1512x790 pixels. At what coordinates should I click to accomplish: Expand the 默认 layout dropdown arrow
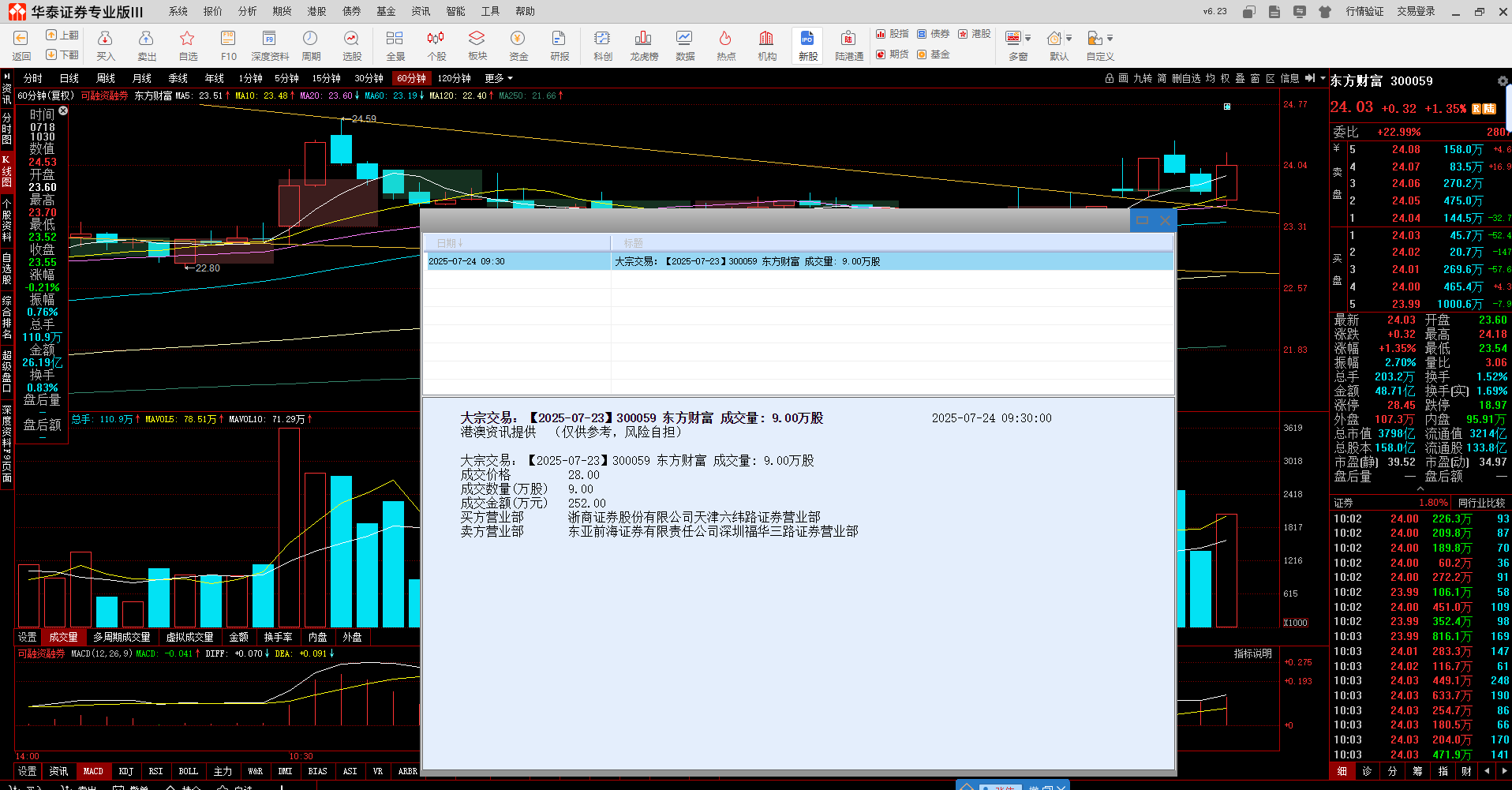(x=1069, y=38)
